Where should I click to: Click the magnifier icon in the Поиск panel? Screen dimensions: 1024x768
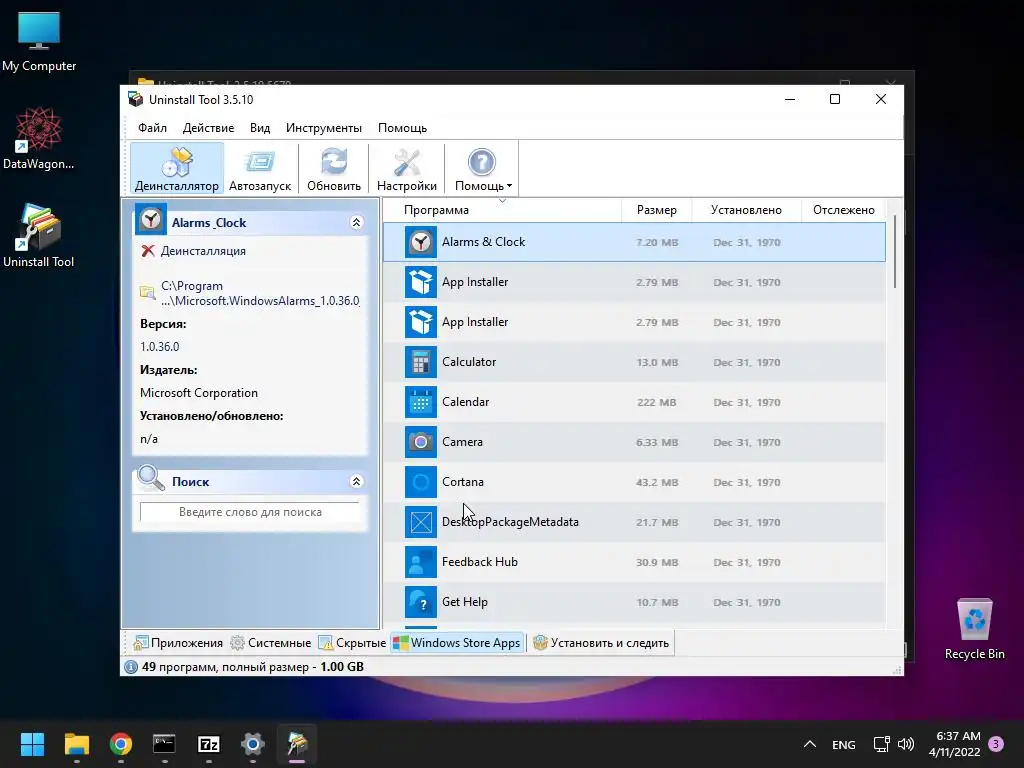151,479
